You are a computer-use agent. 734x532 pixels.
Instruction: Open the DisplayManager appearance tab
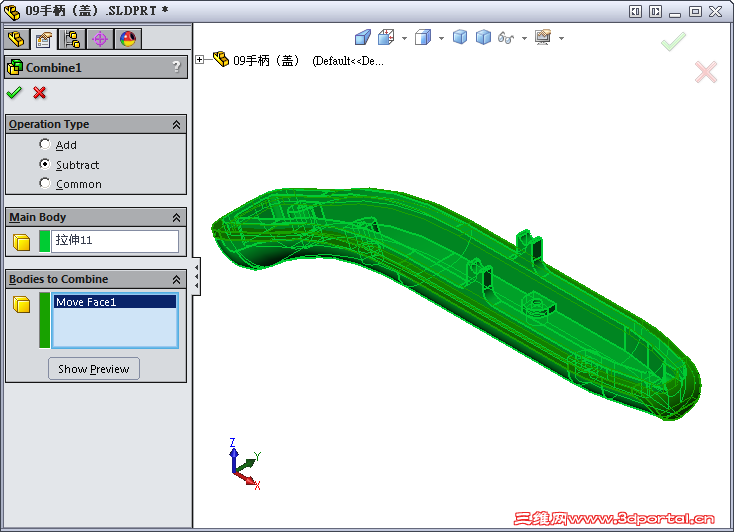point(127,39)
